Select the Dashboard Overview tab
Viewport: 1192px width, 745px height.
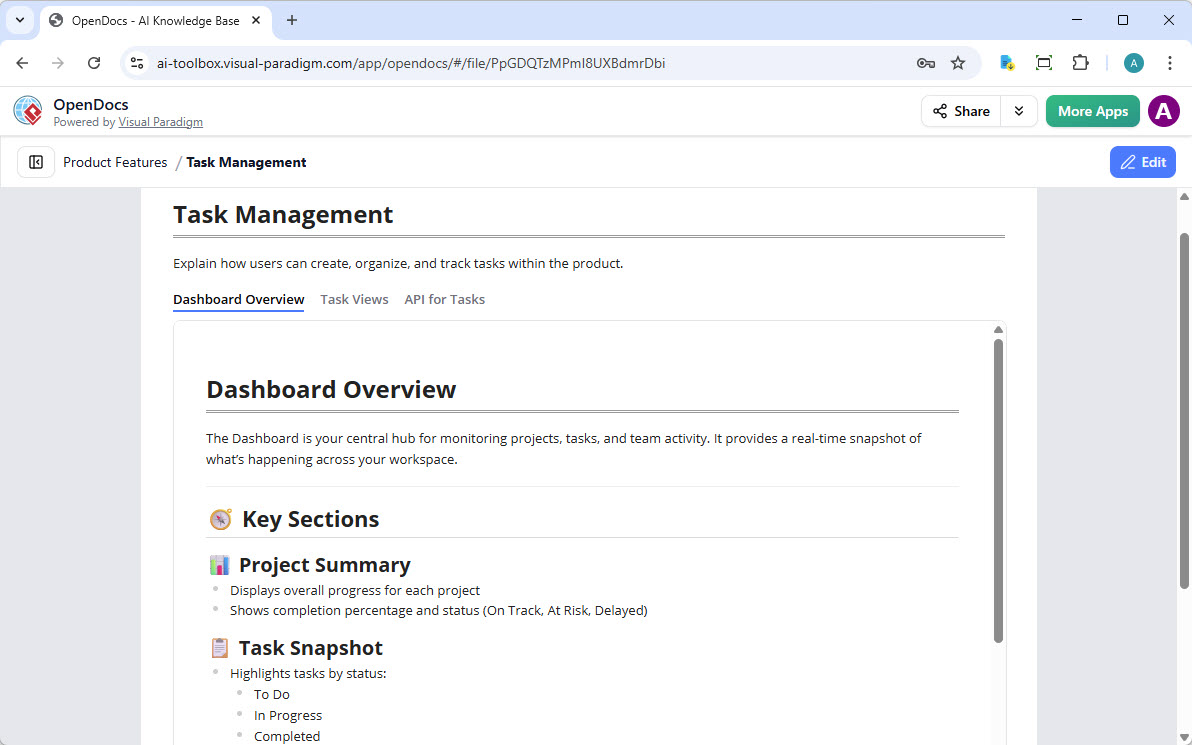pos(238,299)
